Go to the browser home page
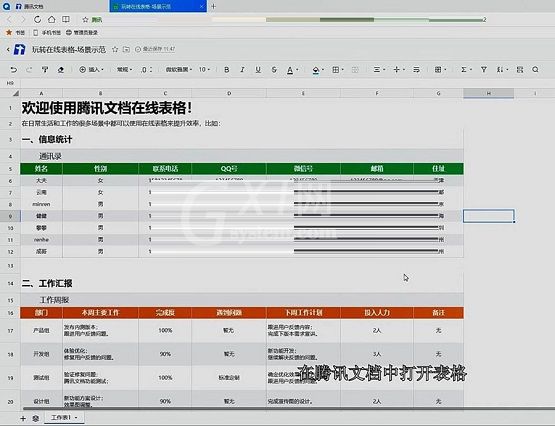The height and width of the screenshot is (426, 555). (52, 19)
